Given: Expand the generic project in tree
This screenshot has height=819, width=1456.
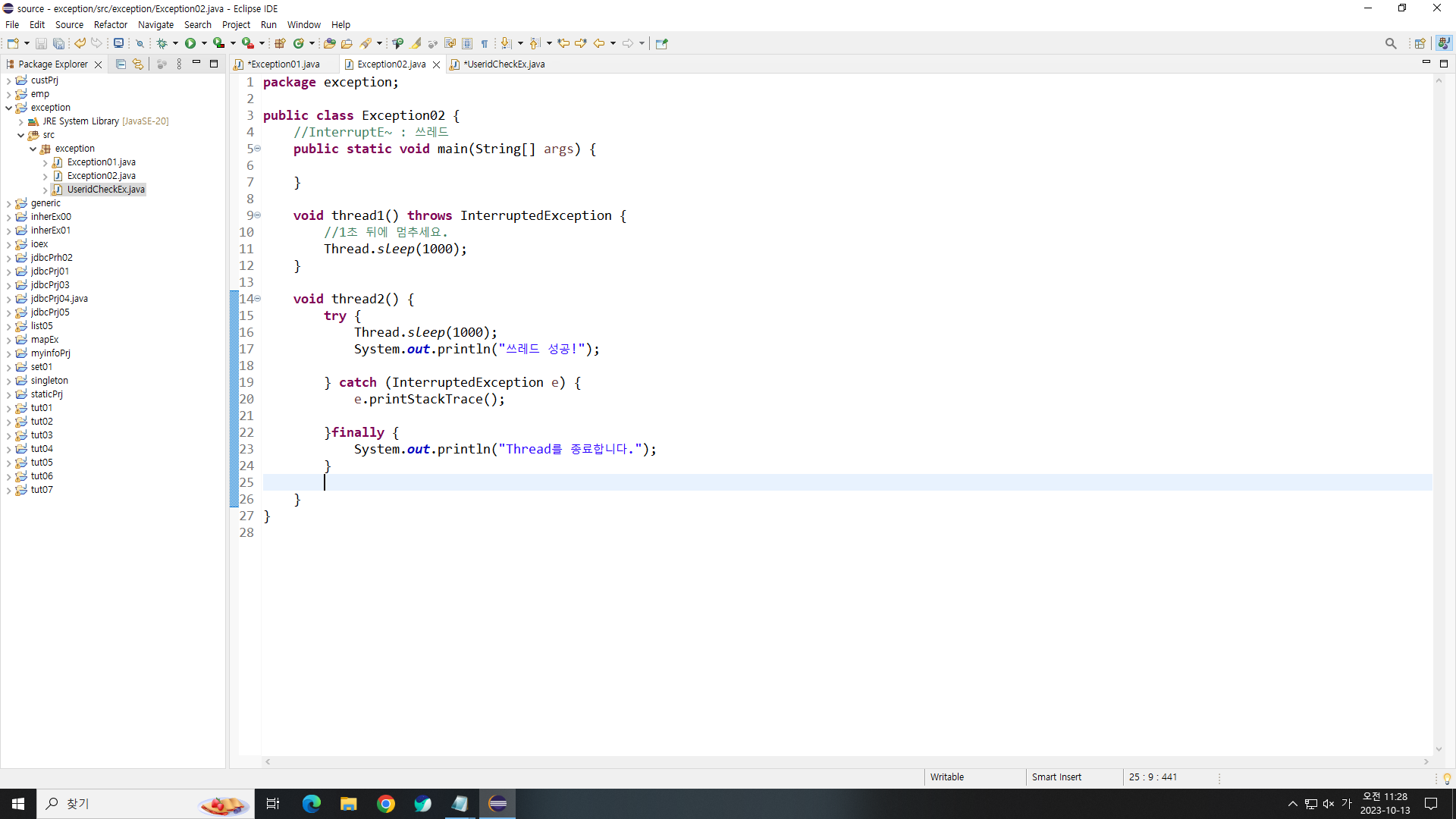Looking at the screenshot, I should [9, 203].
